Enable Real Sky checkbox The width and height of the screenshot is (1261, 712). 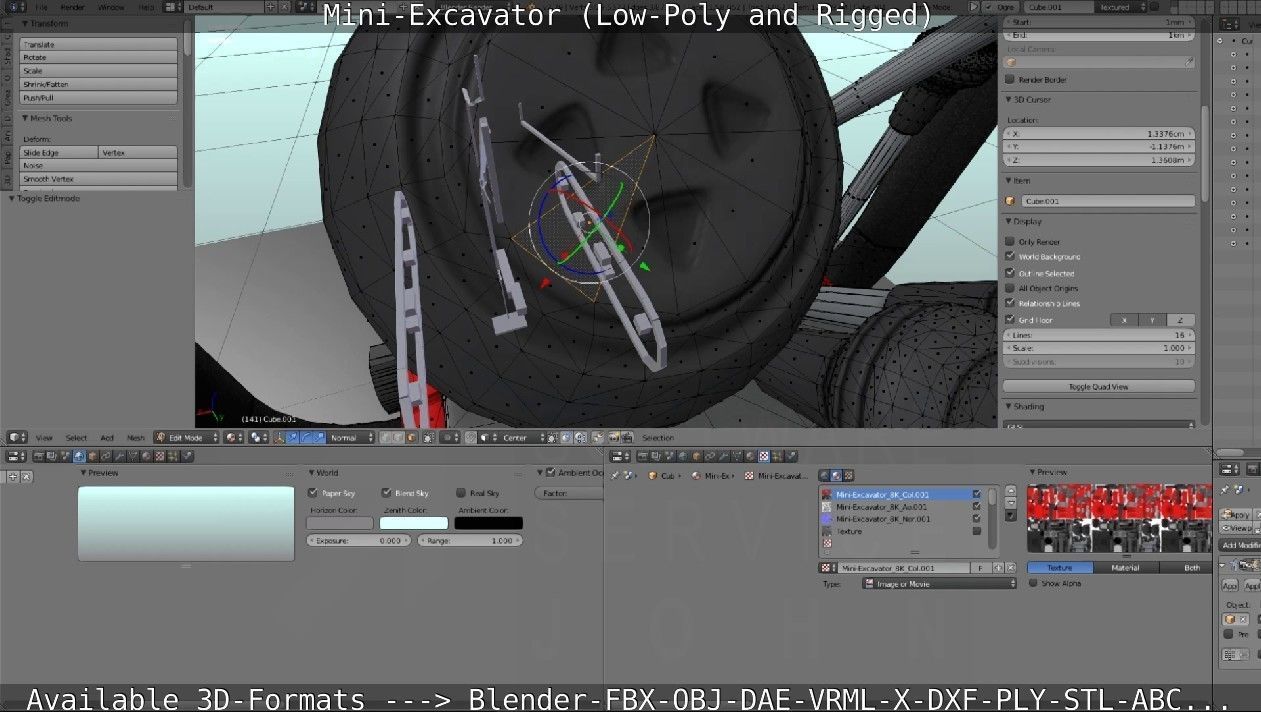(460, 492)
